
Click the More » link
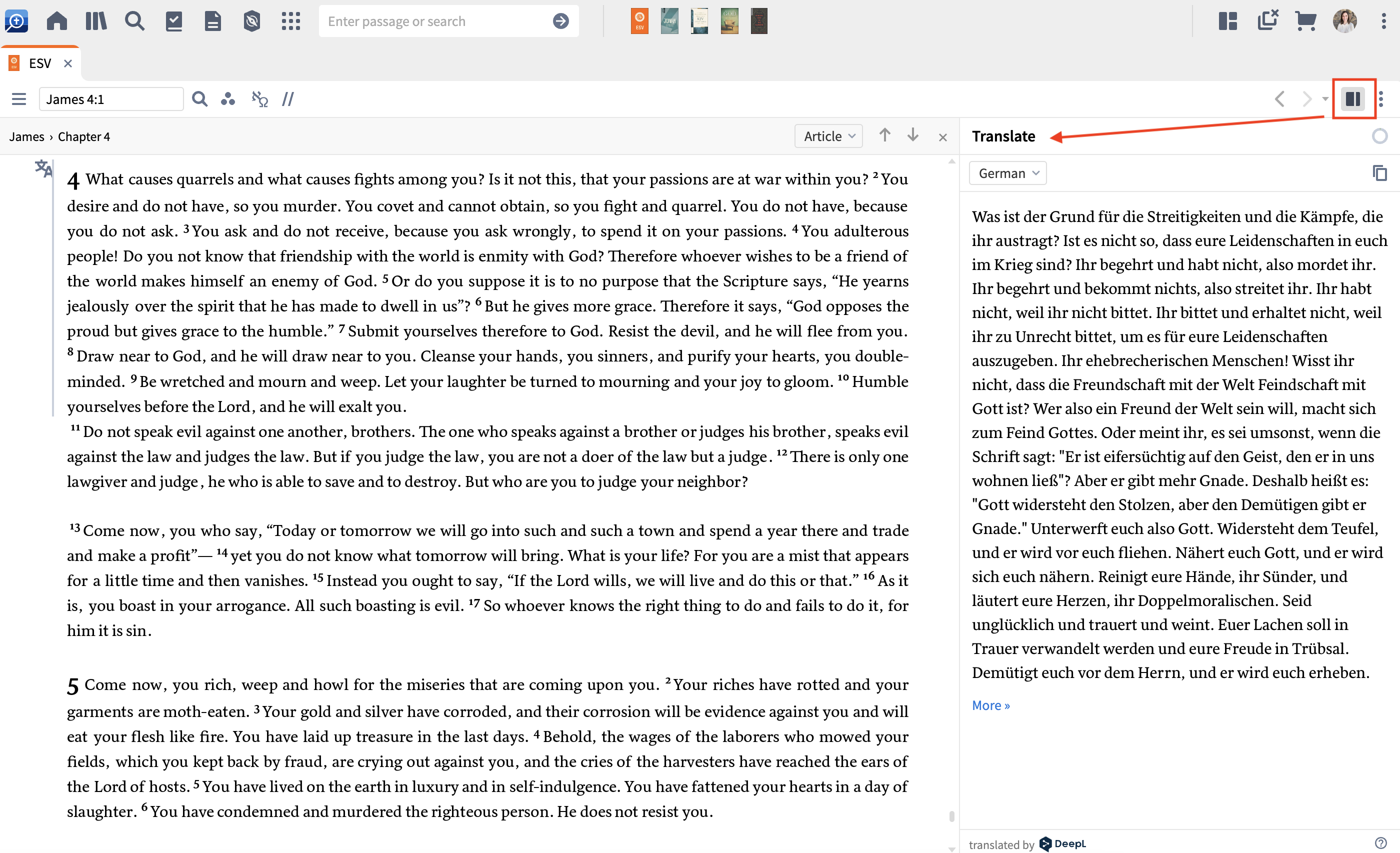pyautogui.click(x=990, y=705)
